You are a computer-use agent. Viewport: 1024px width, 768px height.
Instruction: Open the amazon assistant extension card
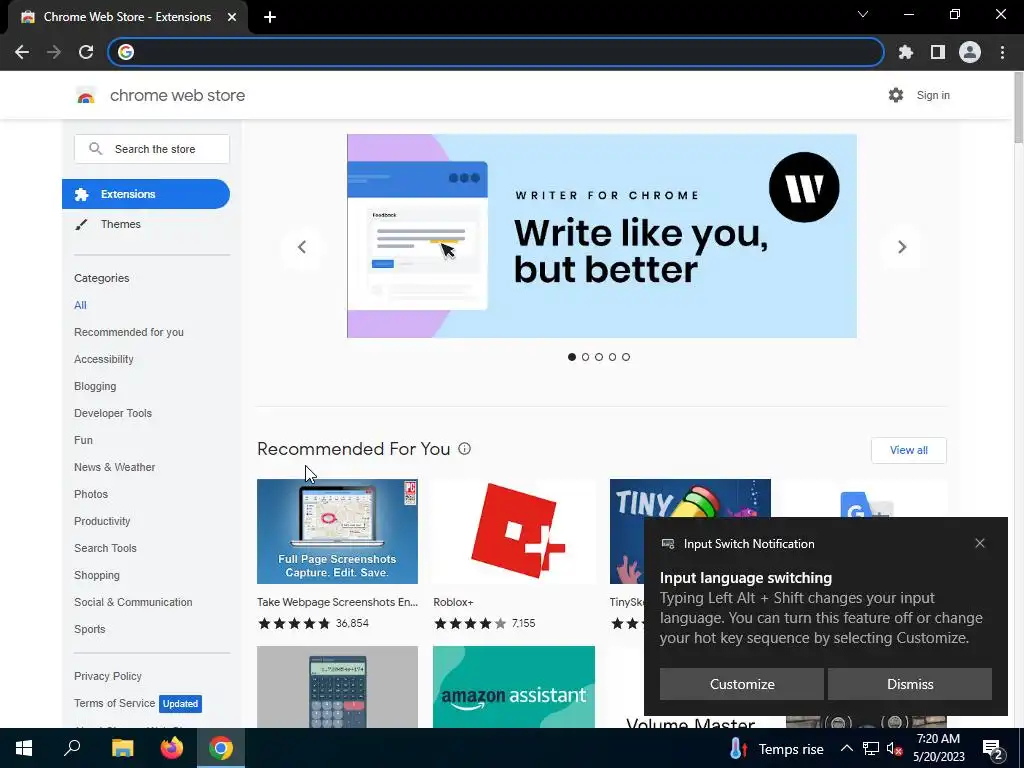click(x=514, y=686)
